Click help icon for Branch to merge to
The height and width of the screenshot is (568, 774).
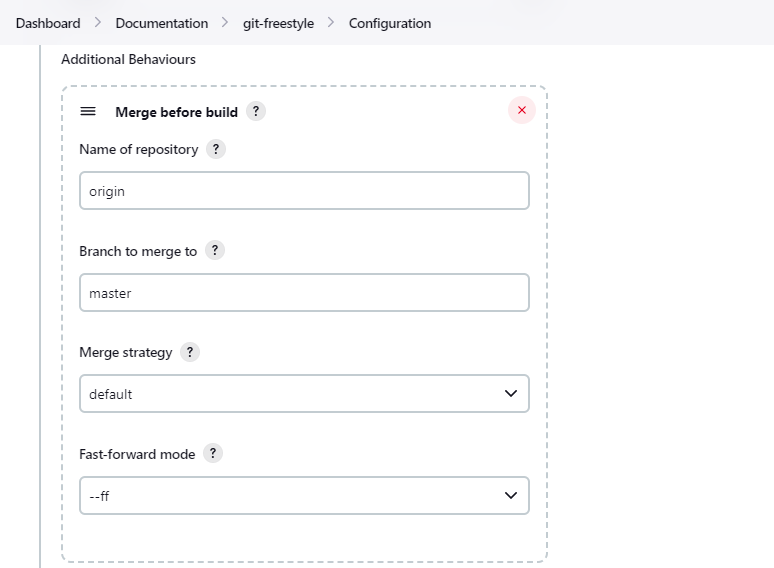coord(215,250)
